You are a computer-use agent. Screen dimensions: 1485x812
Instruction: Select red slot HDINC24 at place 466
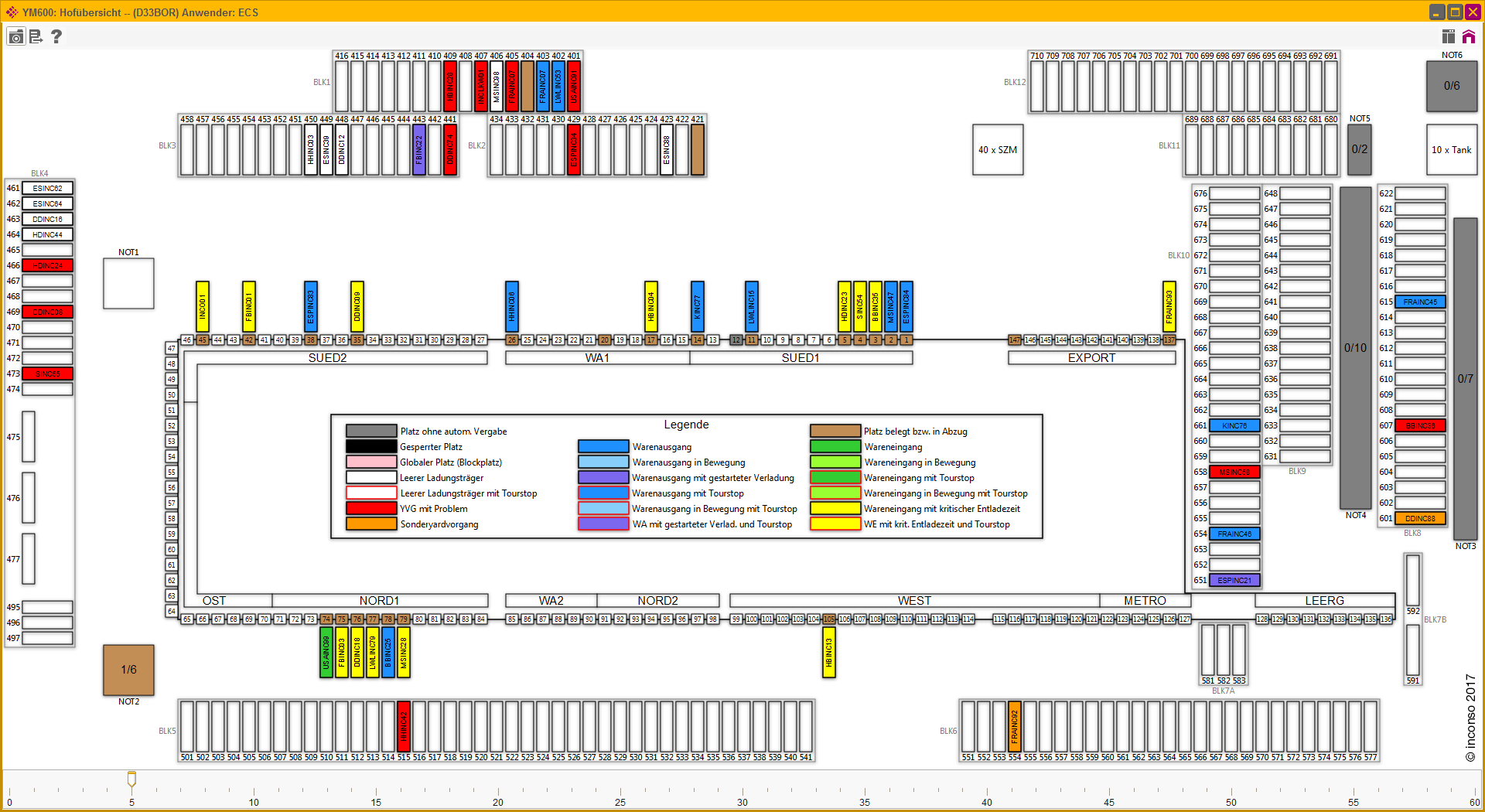click(48, 265)
